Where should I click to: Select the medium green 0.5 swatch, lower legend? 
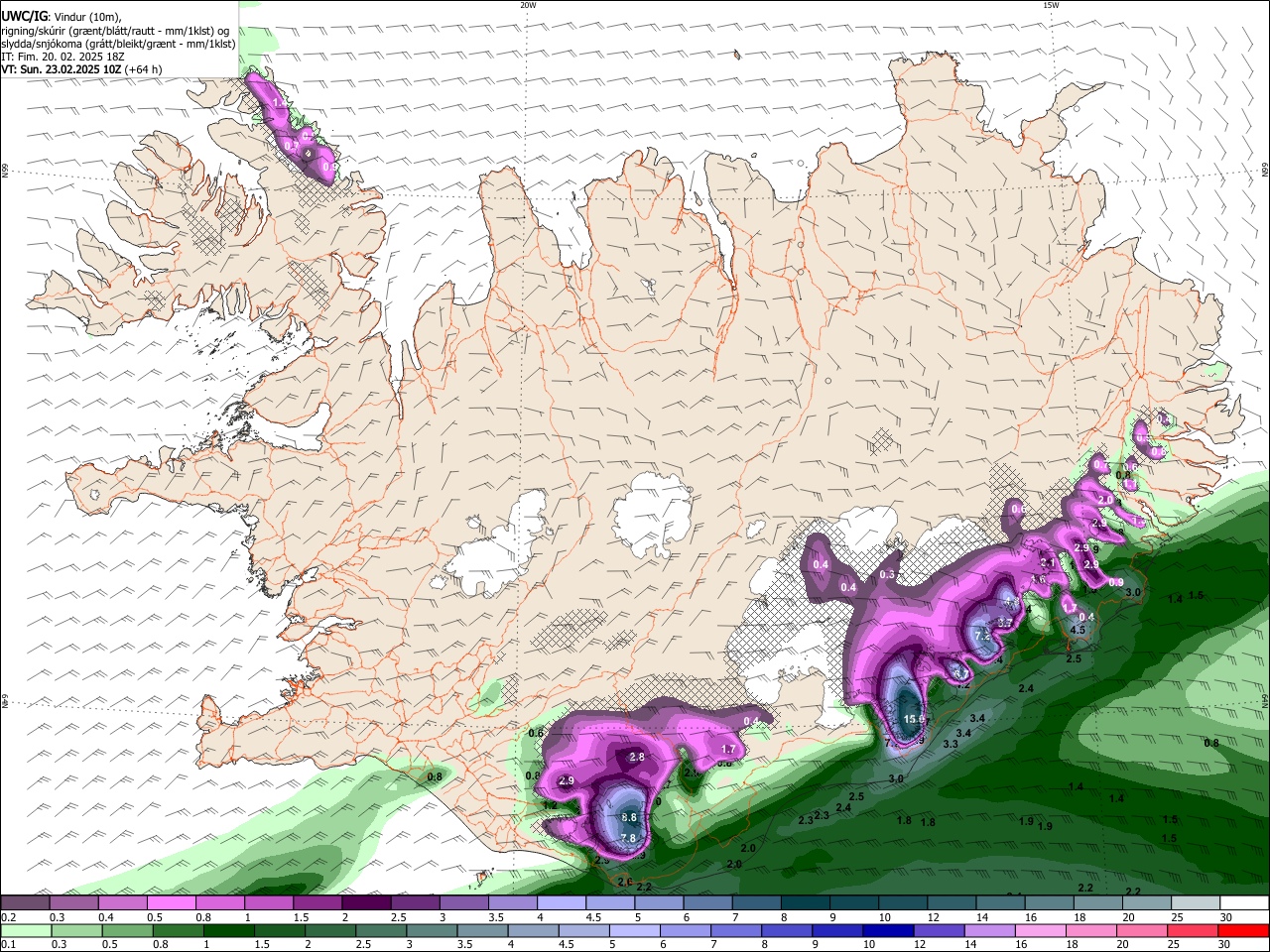(x=127, y=930)
